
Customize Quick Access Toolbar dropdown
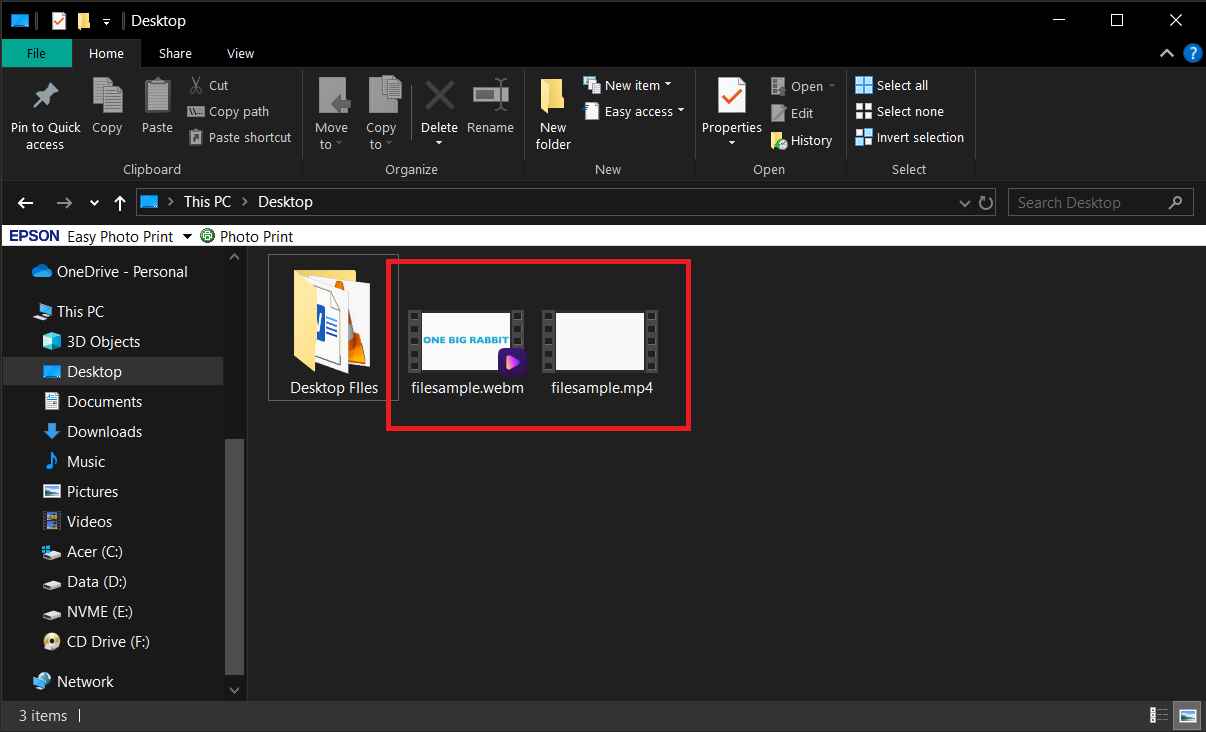point(106,21)
